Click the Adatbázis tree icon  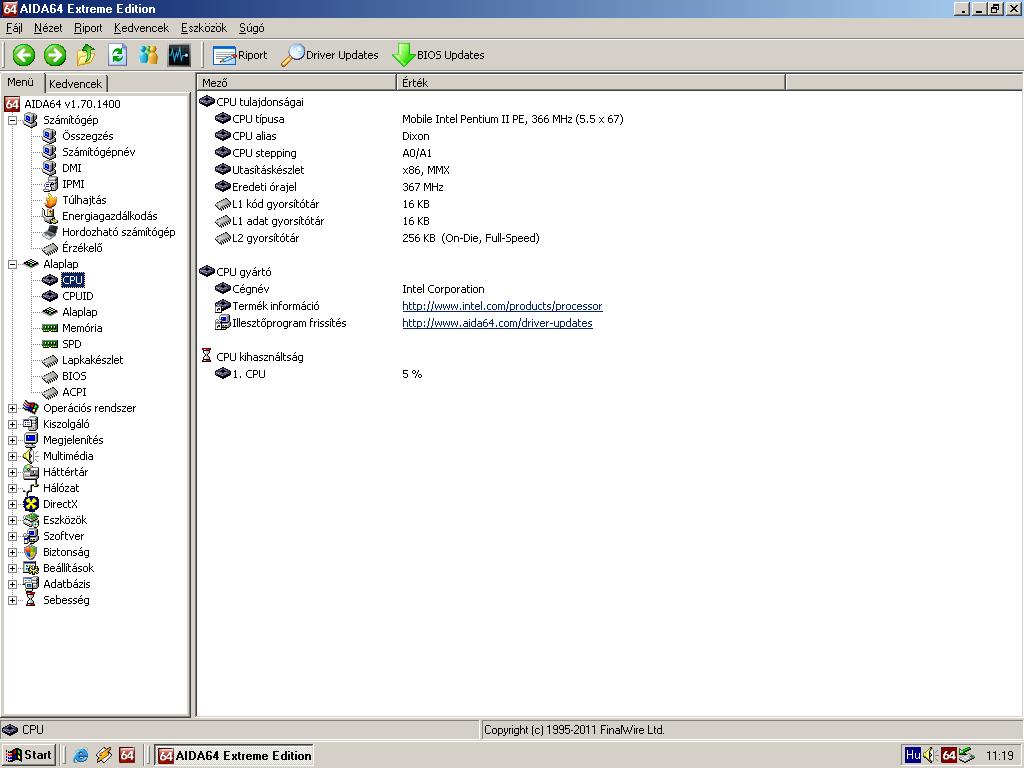click(31, 584)
